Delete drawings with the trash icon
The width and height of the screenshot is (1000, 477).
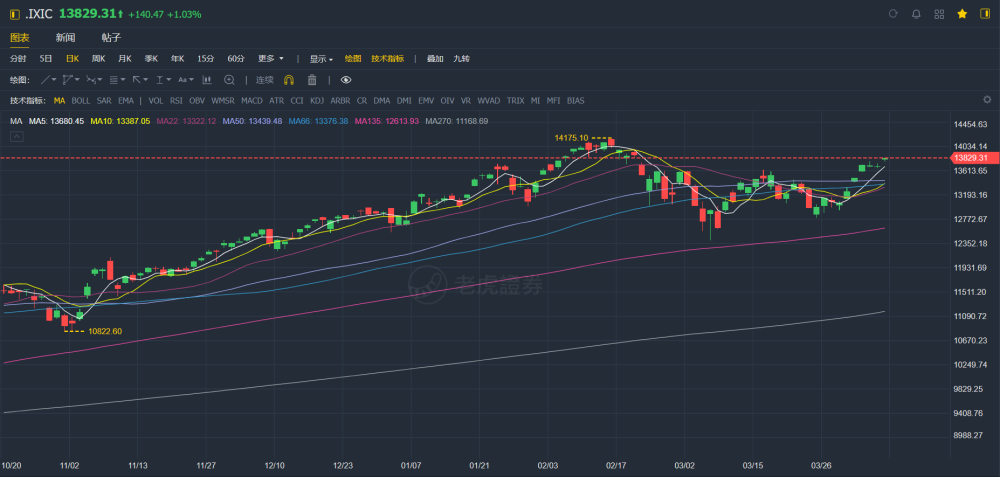click(x=312, y=79)
